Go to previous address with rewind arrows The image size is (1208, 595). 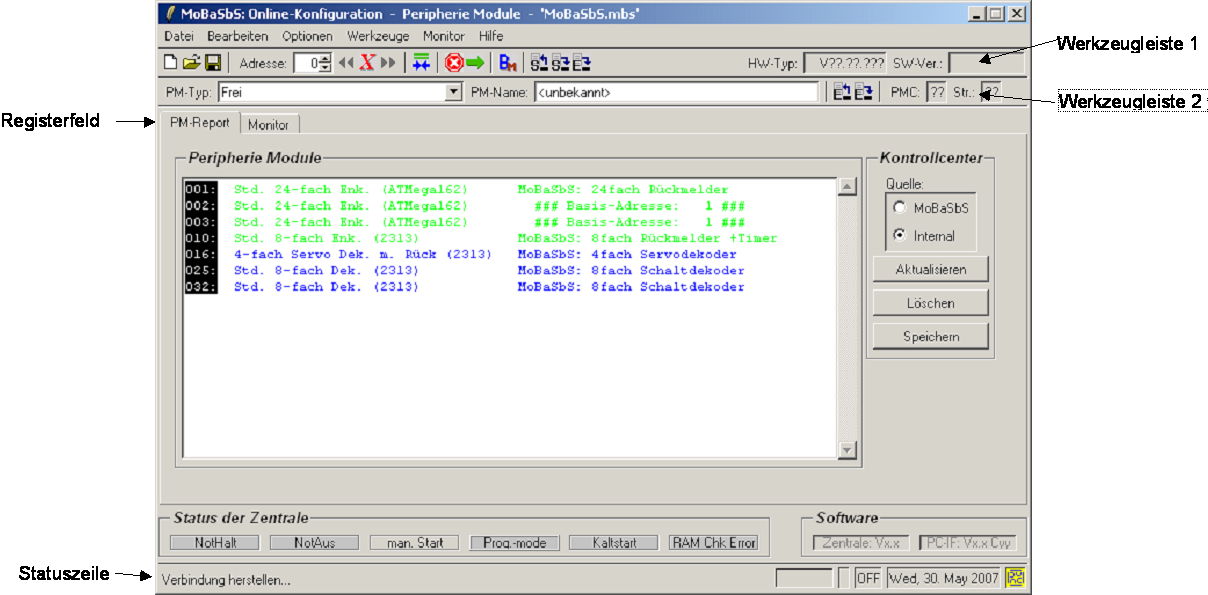346,63
